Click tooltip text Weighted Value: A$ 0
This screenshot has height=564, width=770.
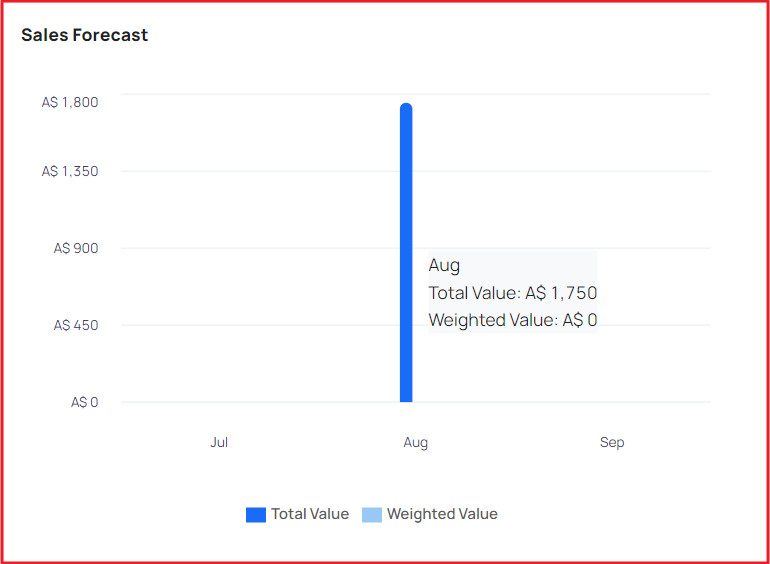[513, 320]
